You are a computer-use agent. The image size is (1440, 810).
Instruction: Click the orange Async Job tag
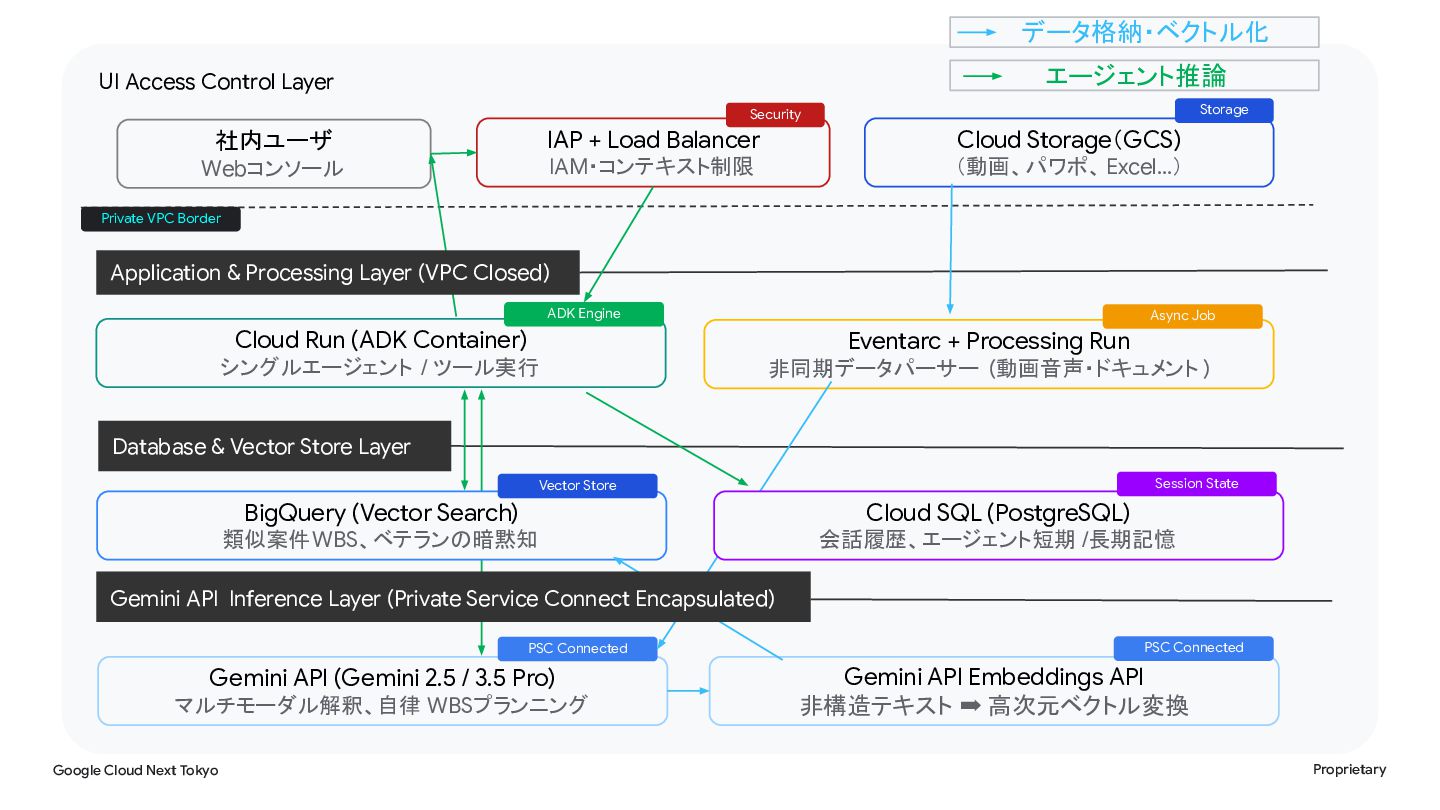pyautogui.click(x=1183, y=316)
